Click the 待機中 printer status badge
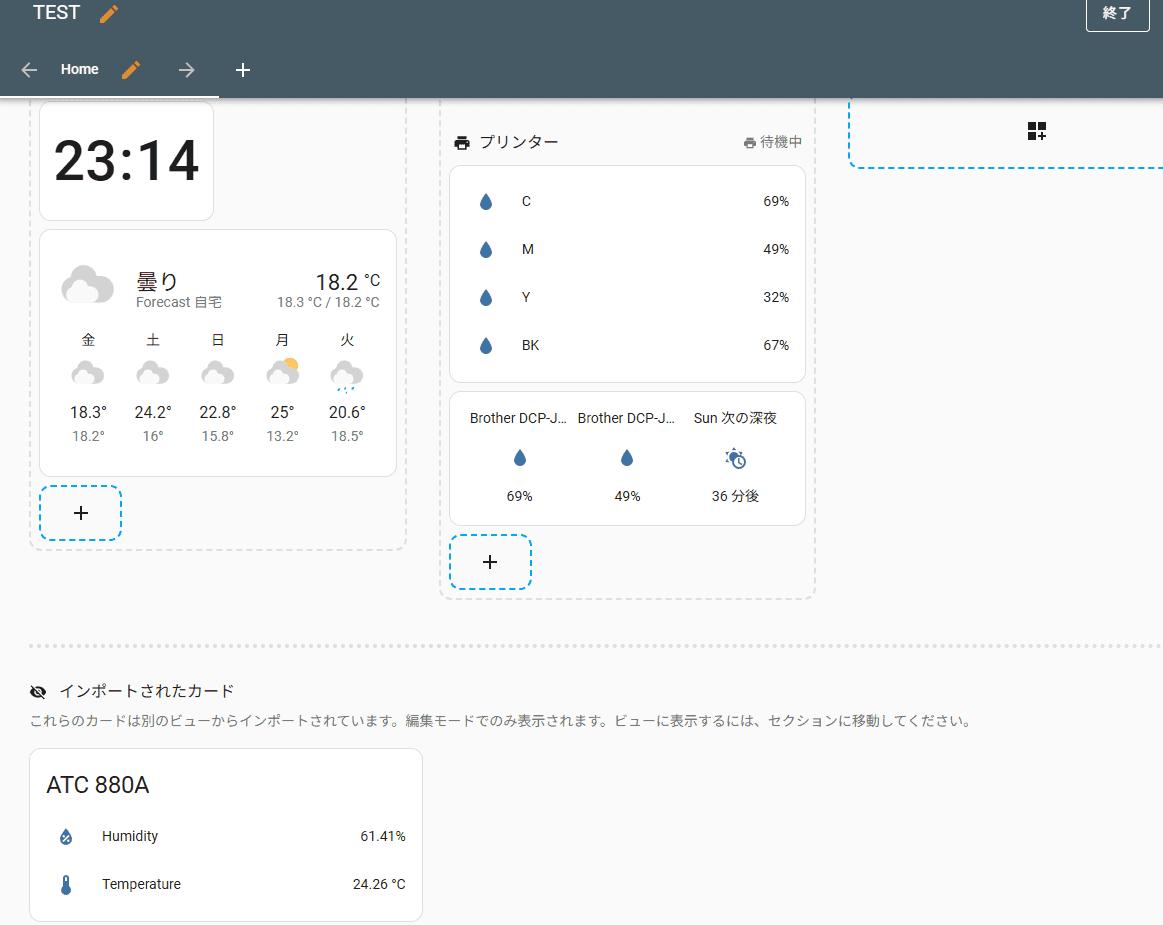Viewport: 1163px width, 925px height. pyautogui.click(x=772, y=142)
